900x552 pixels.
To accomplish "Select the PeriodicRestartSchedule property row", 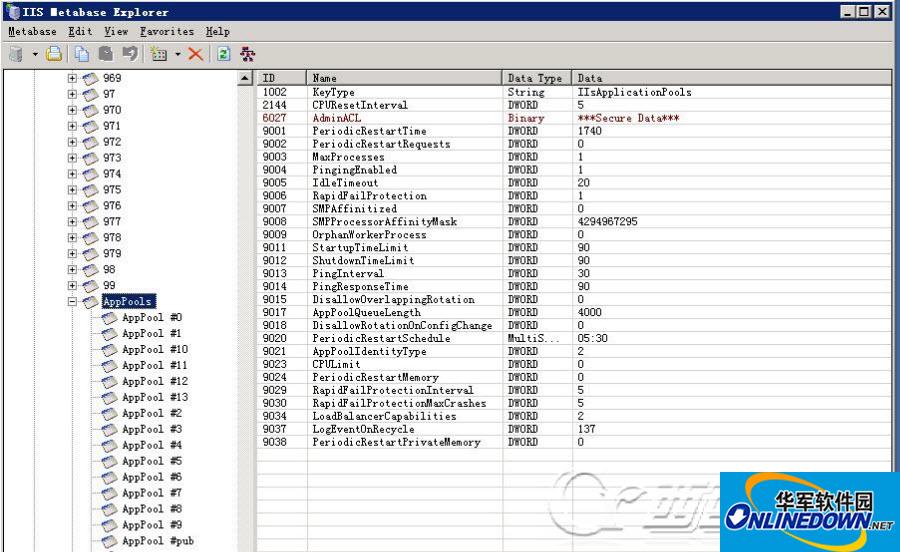I will [x=574, y=339].
